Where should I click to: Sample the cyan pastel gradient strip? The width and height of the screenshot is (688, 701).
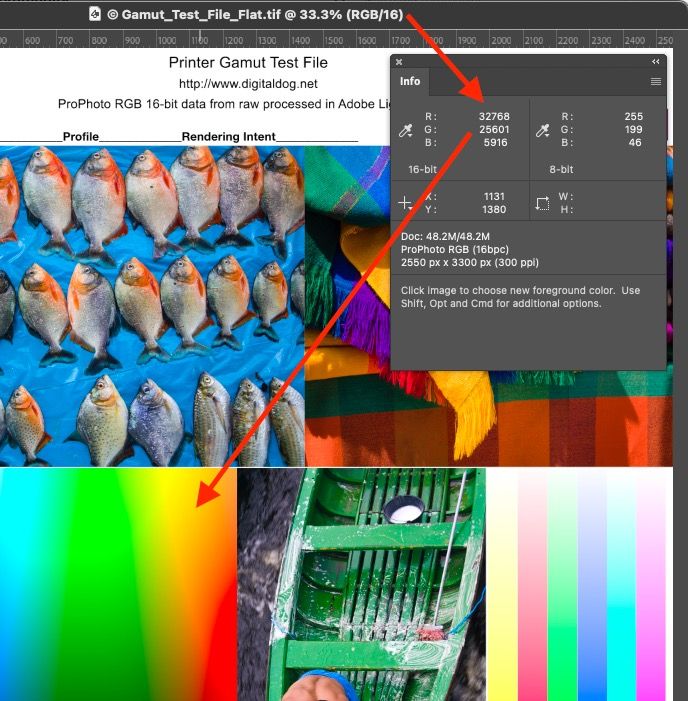point(621,587)
